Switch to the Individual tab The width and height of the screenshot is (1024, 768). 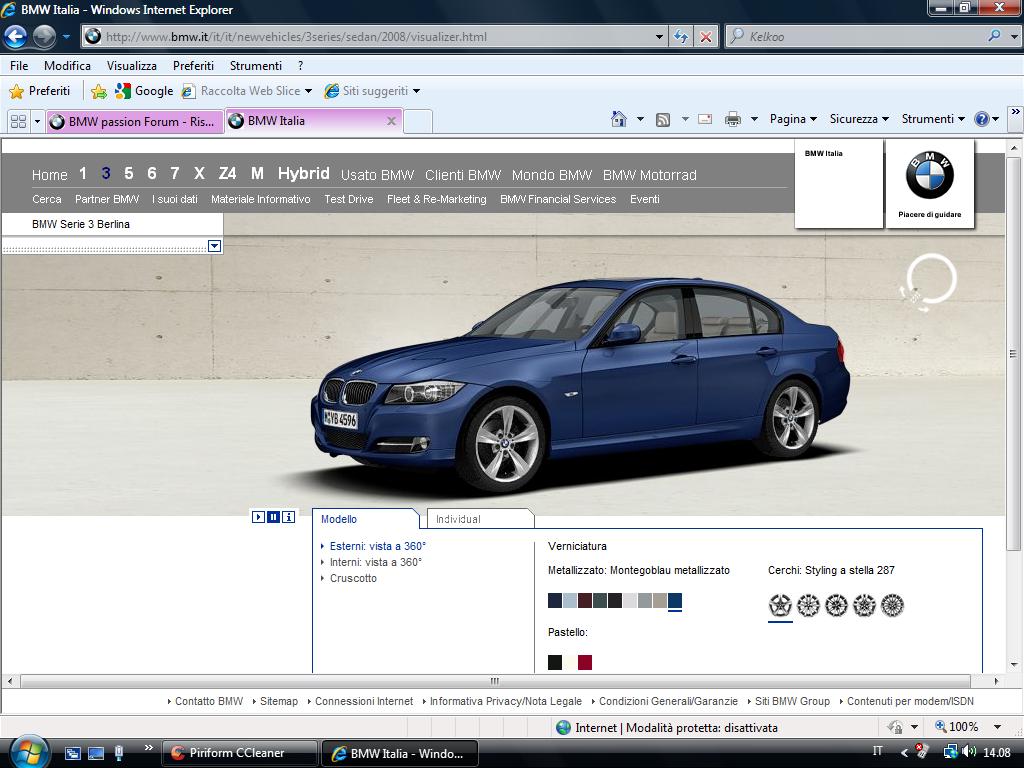point(480,519)
